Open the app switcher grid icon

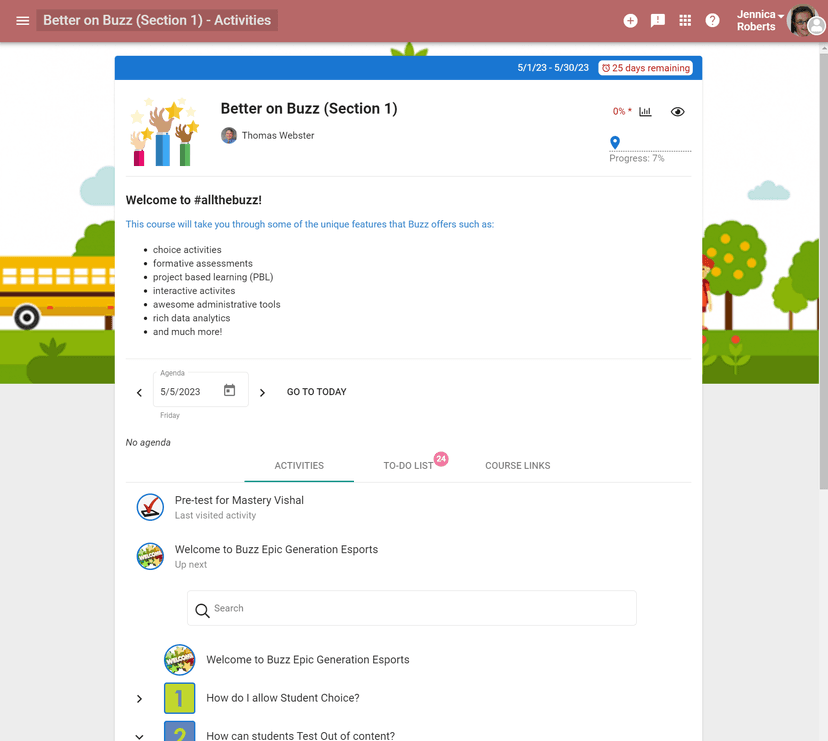point(685,20)
